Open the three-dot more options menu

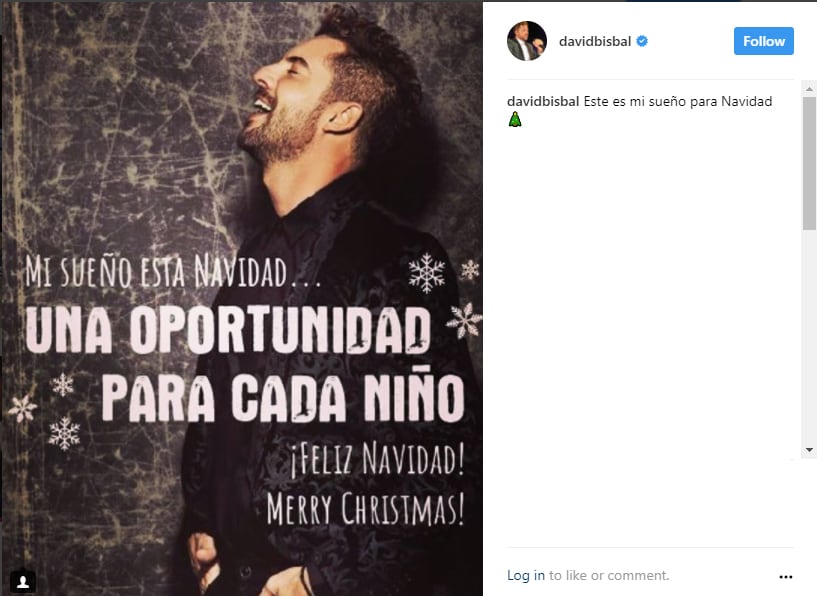tap(786, 577)
